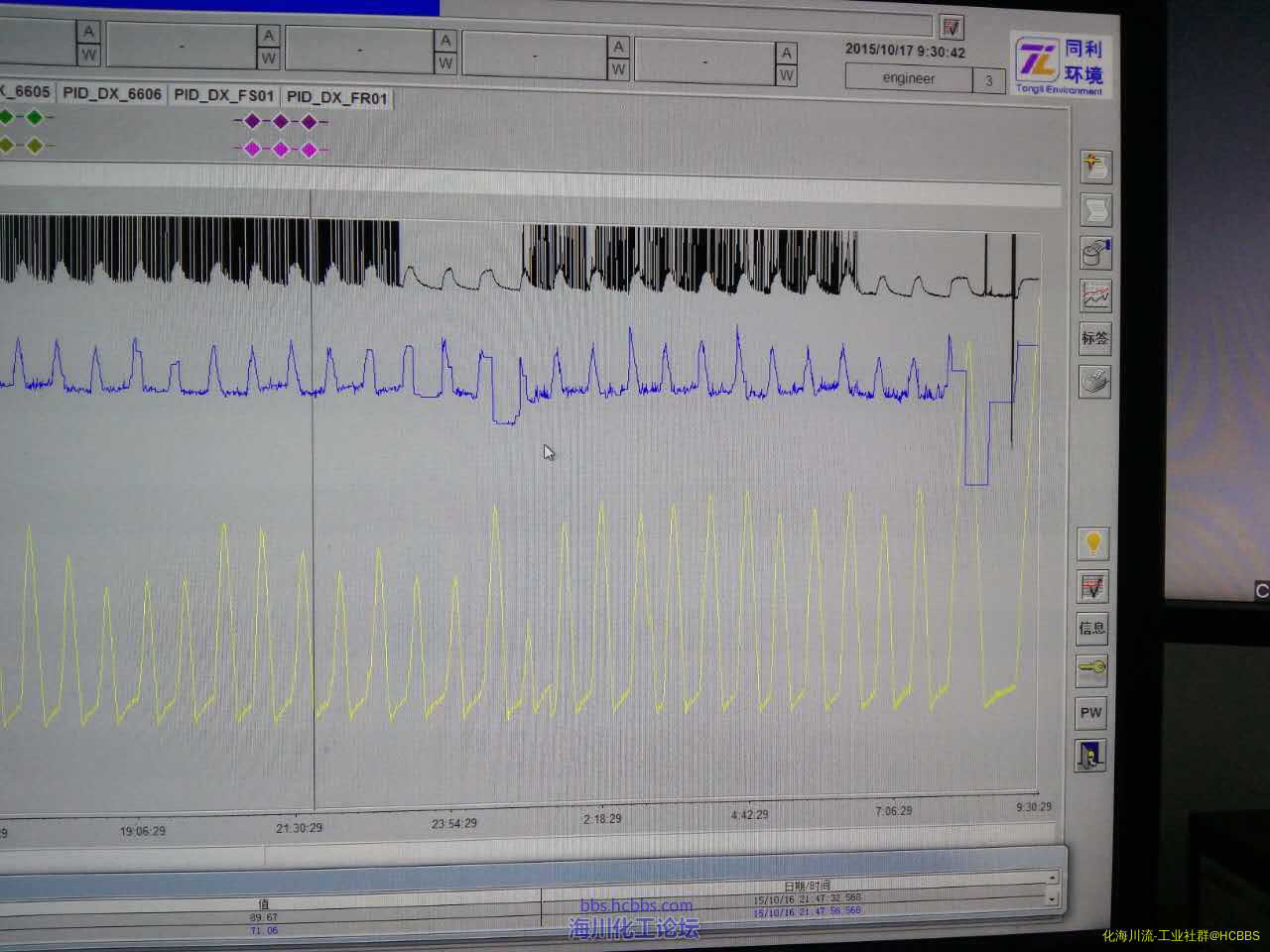Screen dimensions: 1270x952
Task: Click the yellow light bulb icon
Action: (x=1093, y=543)
